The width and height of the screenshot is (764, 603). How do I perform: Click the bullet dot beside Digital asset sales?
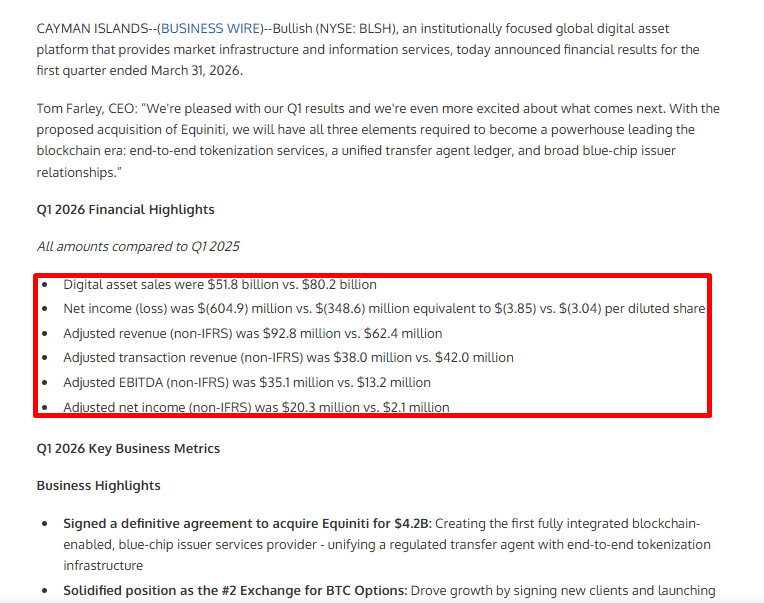click(x=45, y=284)
